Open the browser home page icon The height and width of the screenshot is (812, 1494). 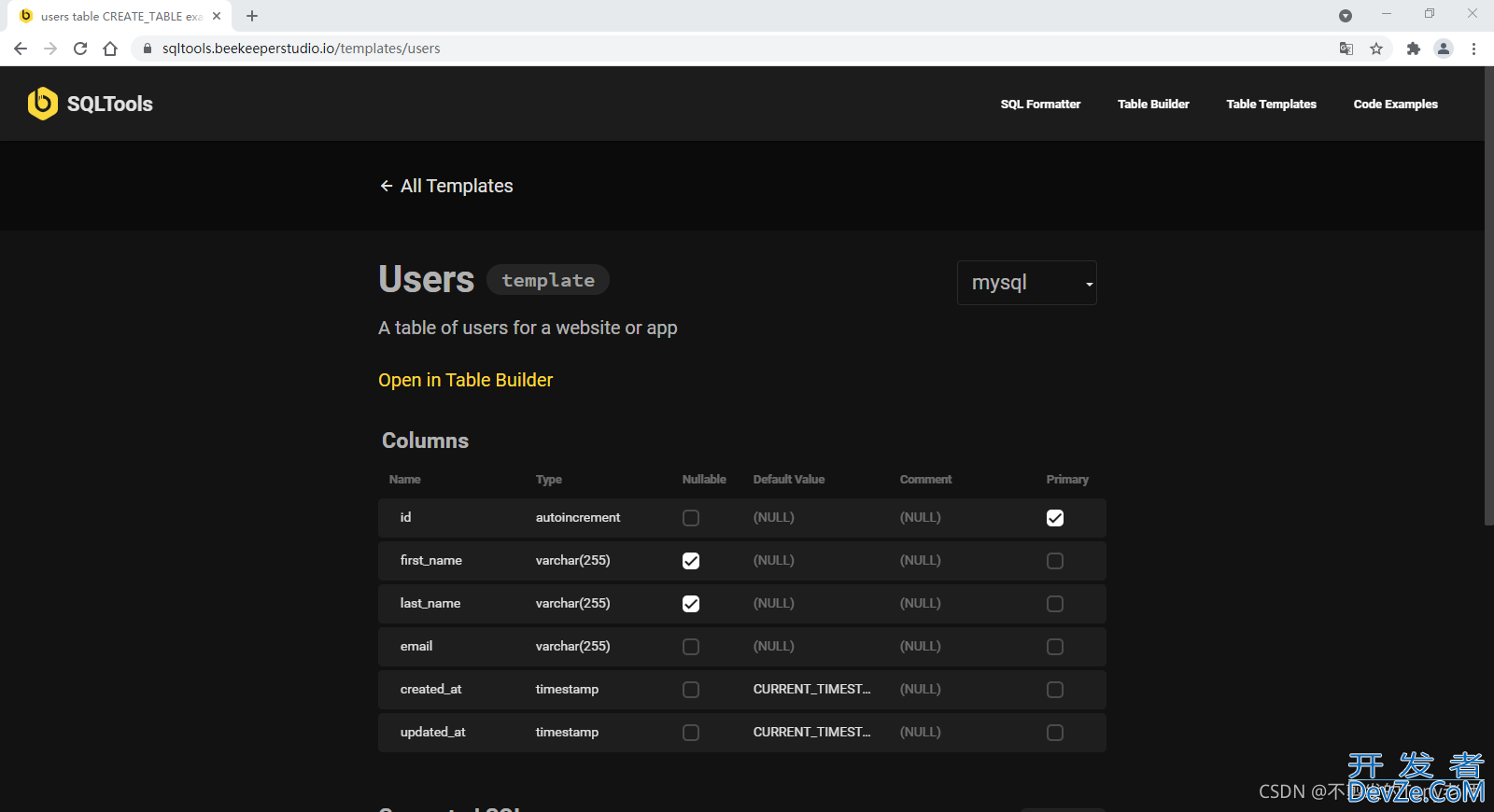[x=110, y=49]
